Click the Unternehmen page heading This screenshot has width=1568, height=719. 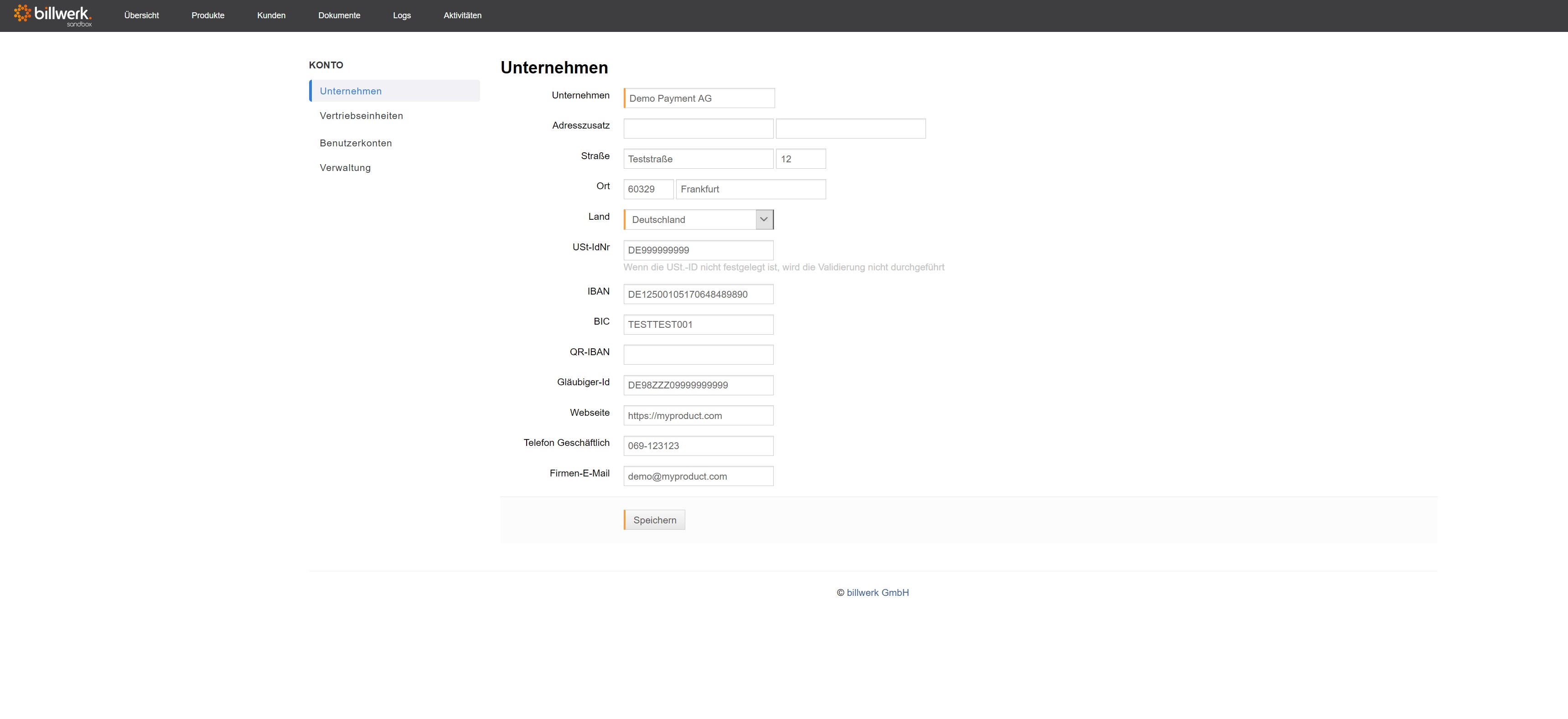click(x=554, y=67)
